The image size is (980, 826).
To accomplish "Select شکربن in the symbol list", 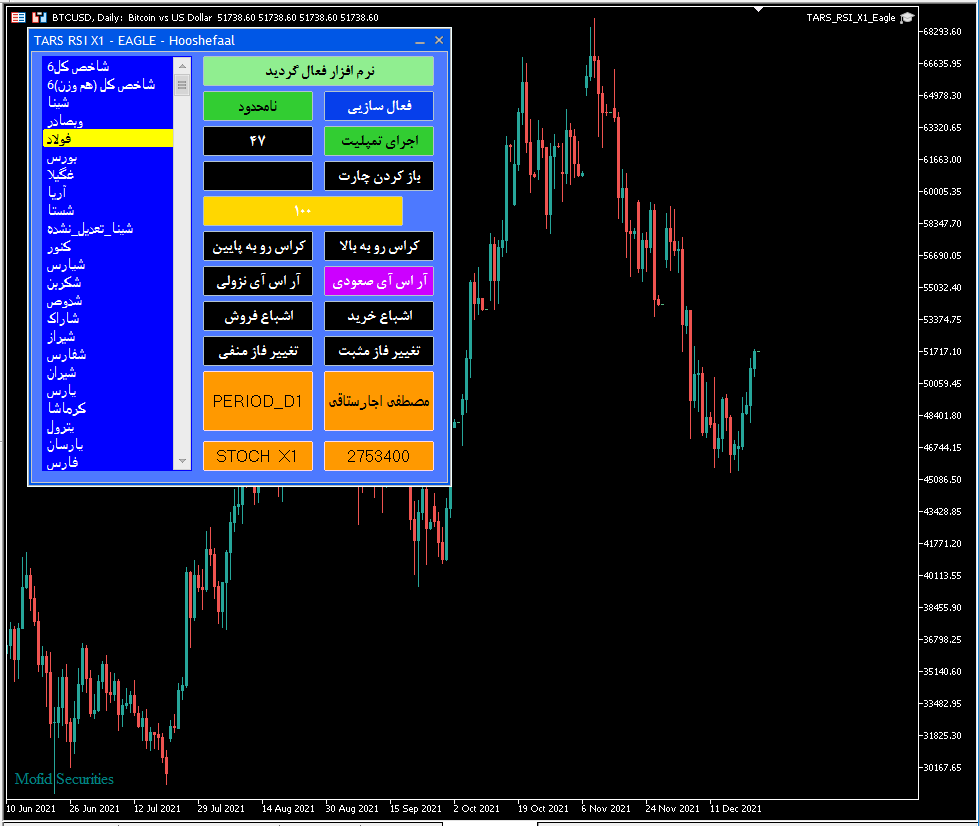I will coord(108,283).
